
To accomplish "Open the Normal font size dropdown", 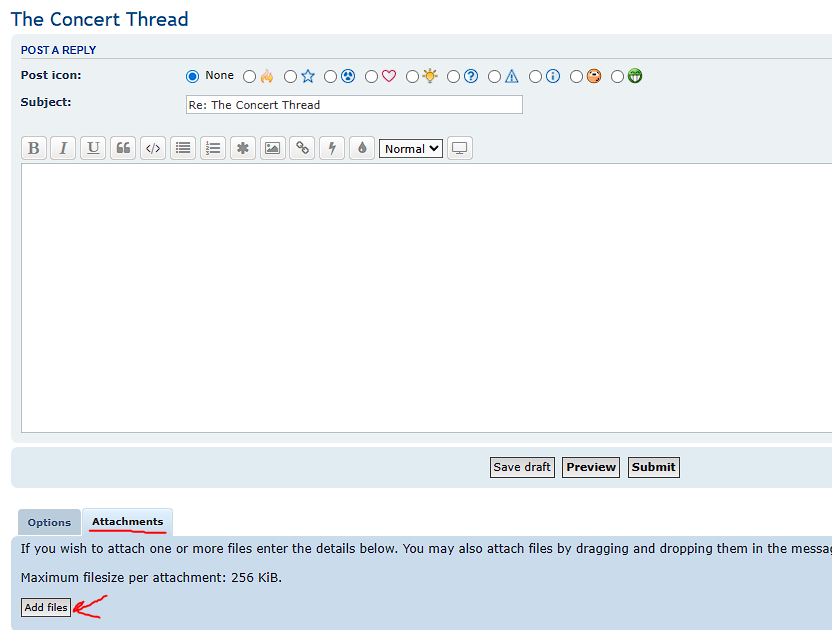I will pos(410,149).
